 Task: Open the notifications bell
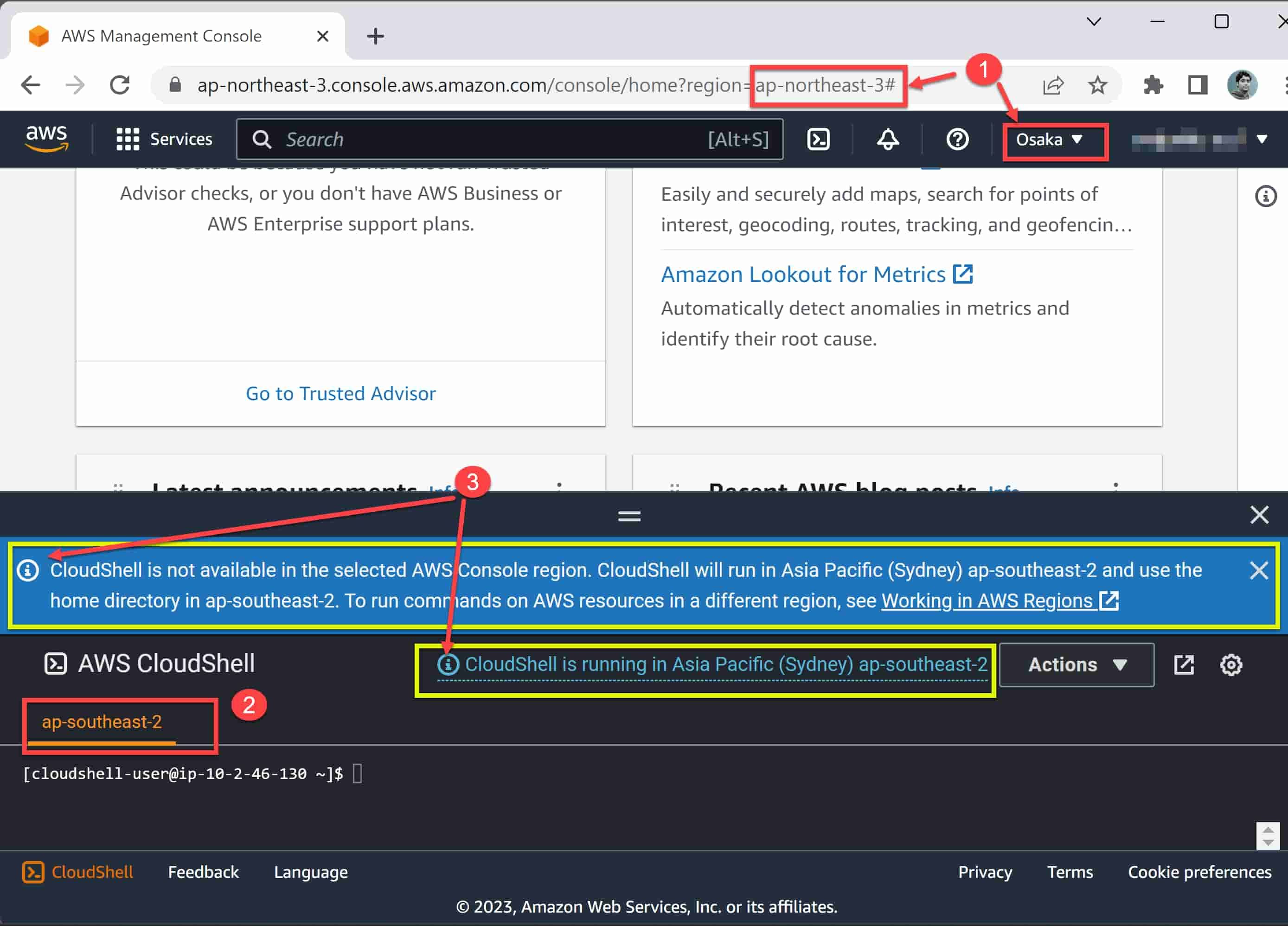click(x=888, y=139)
